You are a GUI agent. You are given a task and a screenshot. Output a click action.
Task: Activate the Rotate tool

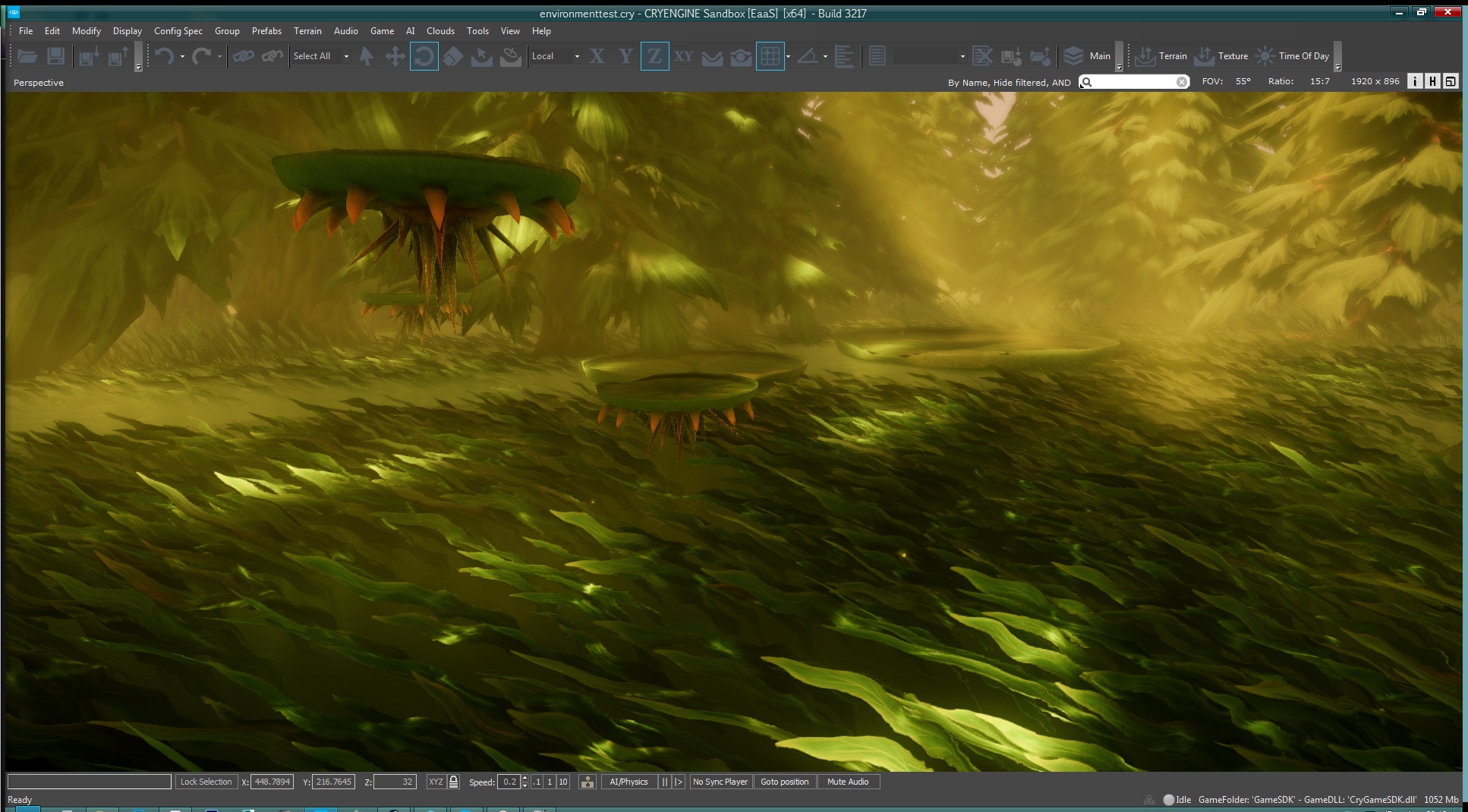(424, 56)
